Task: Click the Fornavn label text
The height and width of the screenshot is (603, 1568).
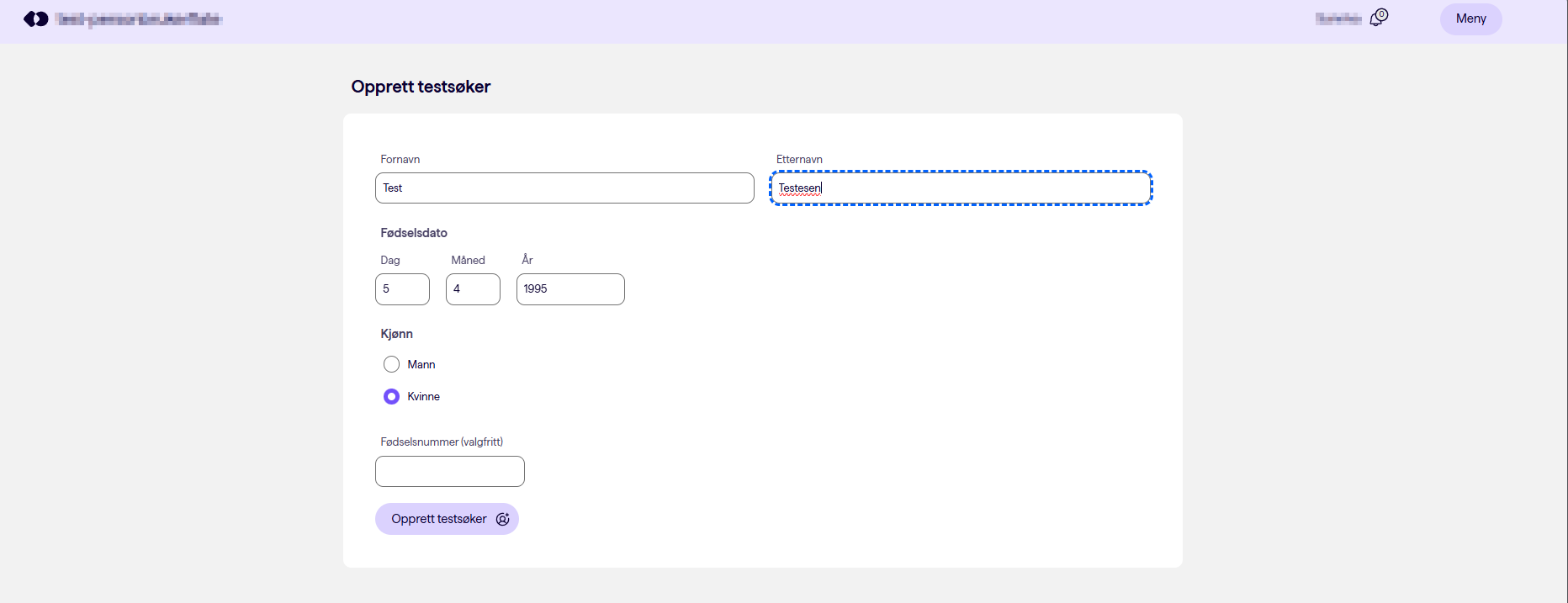Action: [400, 159]
